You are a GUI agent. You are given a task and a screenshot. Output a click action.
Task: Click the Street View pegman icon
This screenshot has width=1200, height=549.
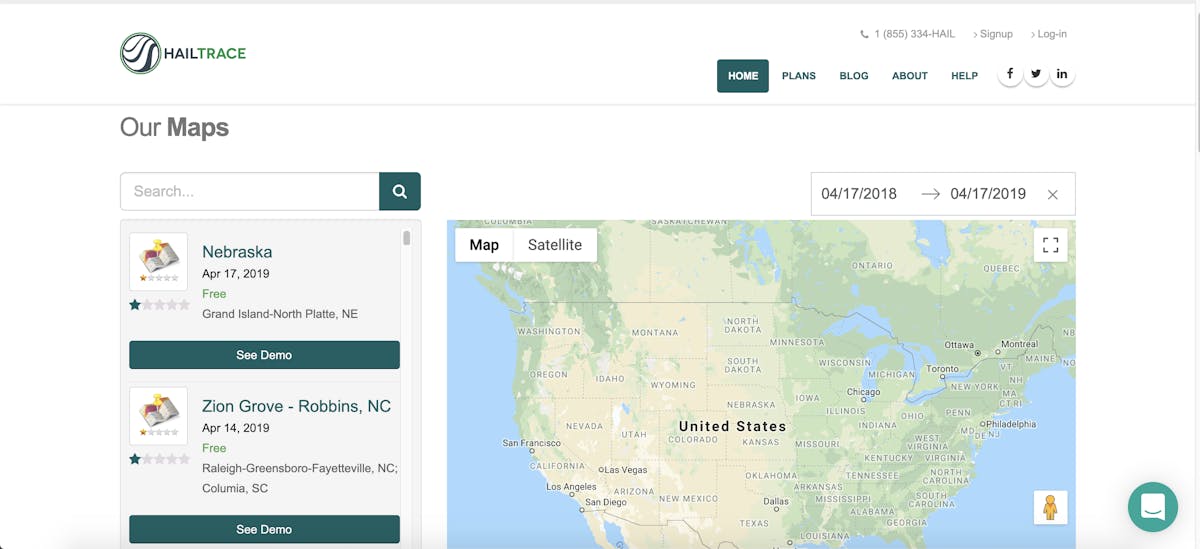[x=1050, y=508]
